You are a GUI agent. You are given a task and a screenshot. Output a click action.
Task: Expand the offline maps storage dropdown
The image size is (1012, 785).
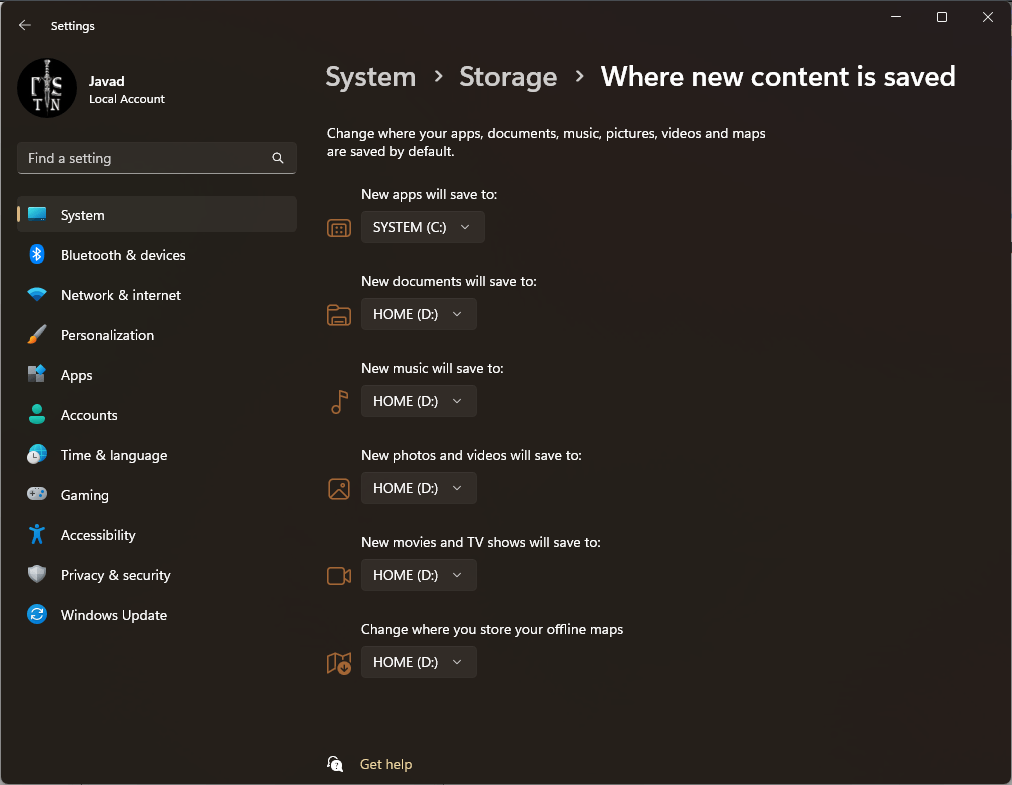click(x=418, y=662)
